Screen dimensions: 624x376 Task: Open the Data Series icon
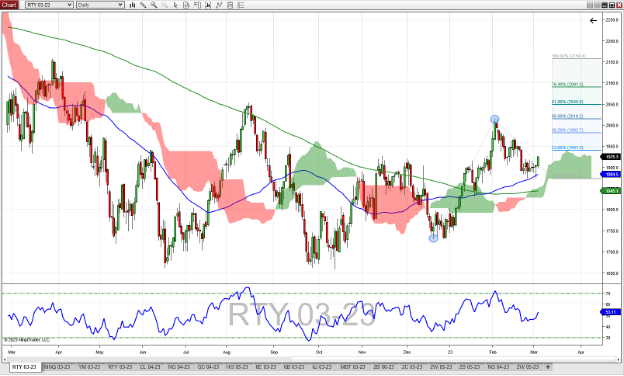[x=208, y=5]
